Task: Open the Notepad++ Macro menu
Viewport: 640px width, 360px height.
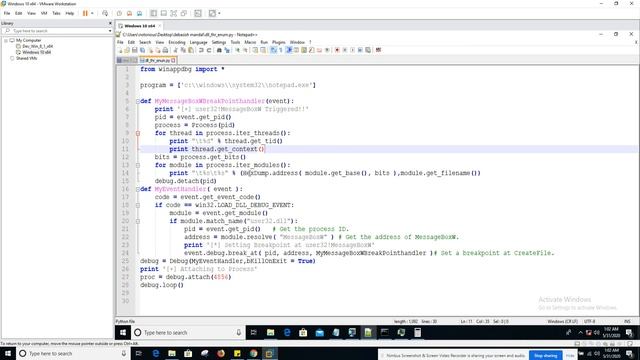Action: (x=250, y=42)
